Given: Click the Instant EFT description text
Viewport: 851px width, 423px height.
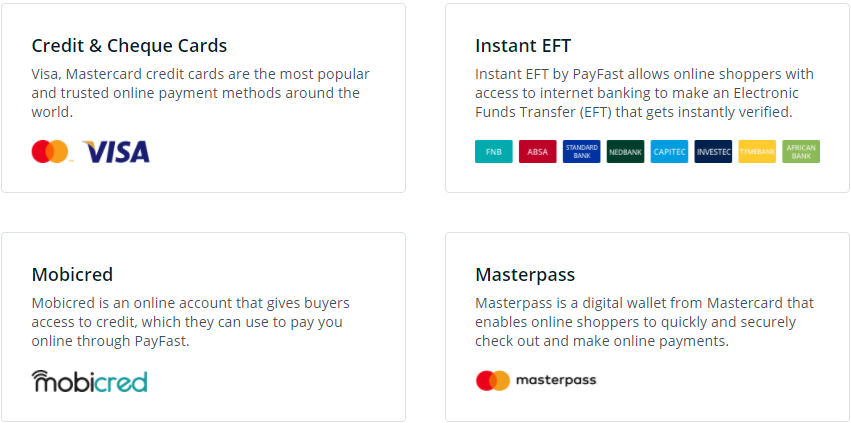Looking at the screenshot, I should pyautogui.click(x=643, y=93).
